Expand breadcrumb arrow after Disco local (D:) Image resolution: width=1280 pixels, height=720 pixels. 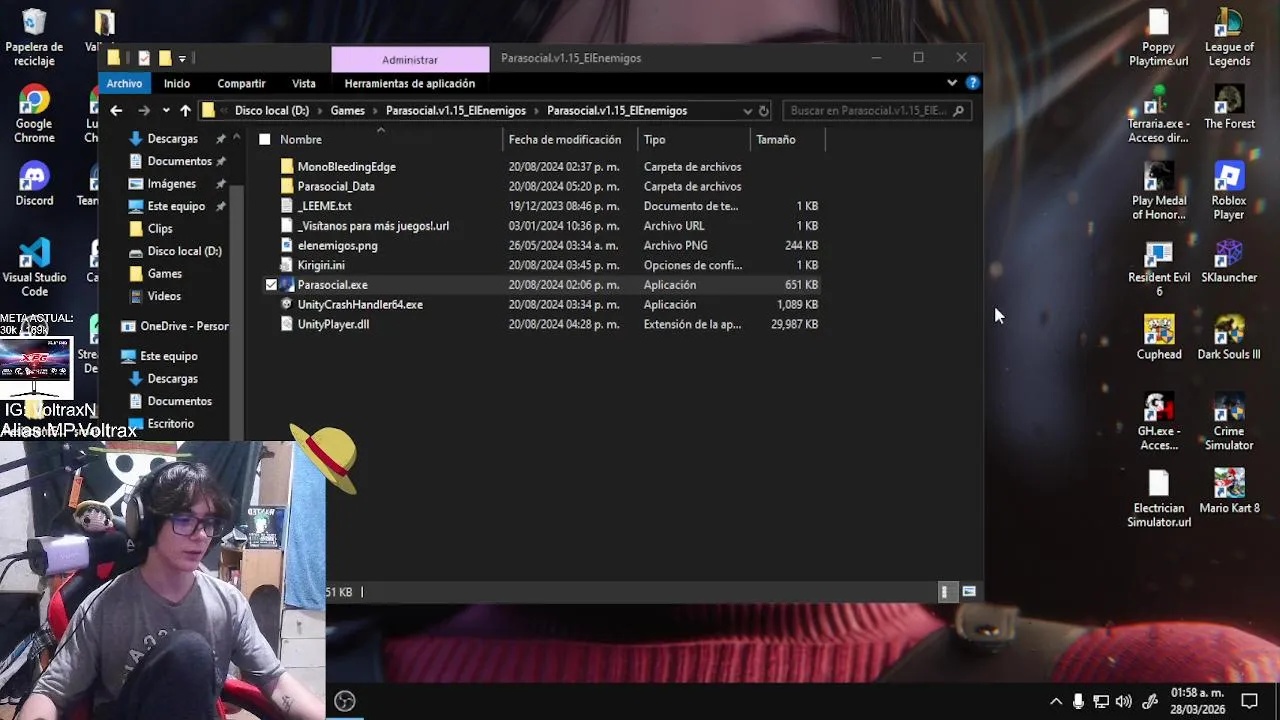pyautogui.click(x=320, y=111)
